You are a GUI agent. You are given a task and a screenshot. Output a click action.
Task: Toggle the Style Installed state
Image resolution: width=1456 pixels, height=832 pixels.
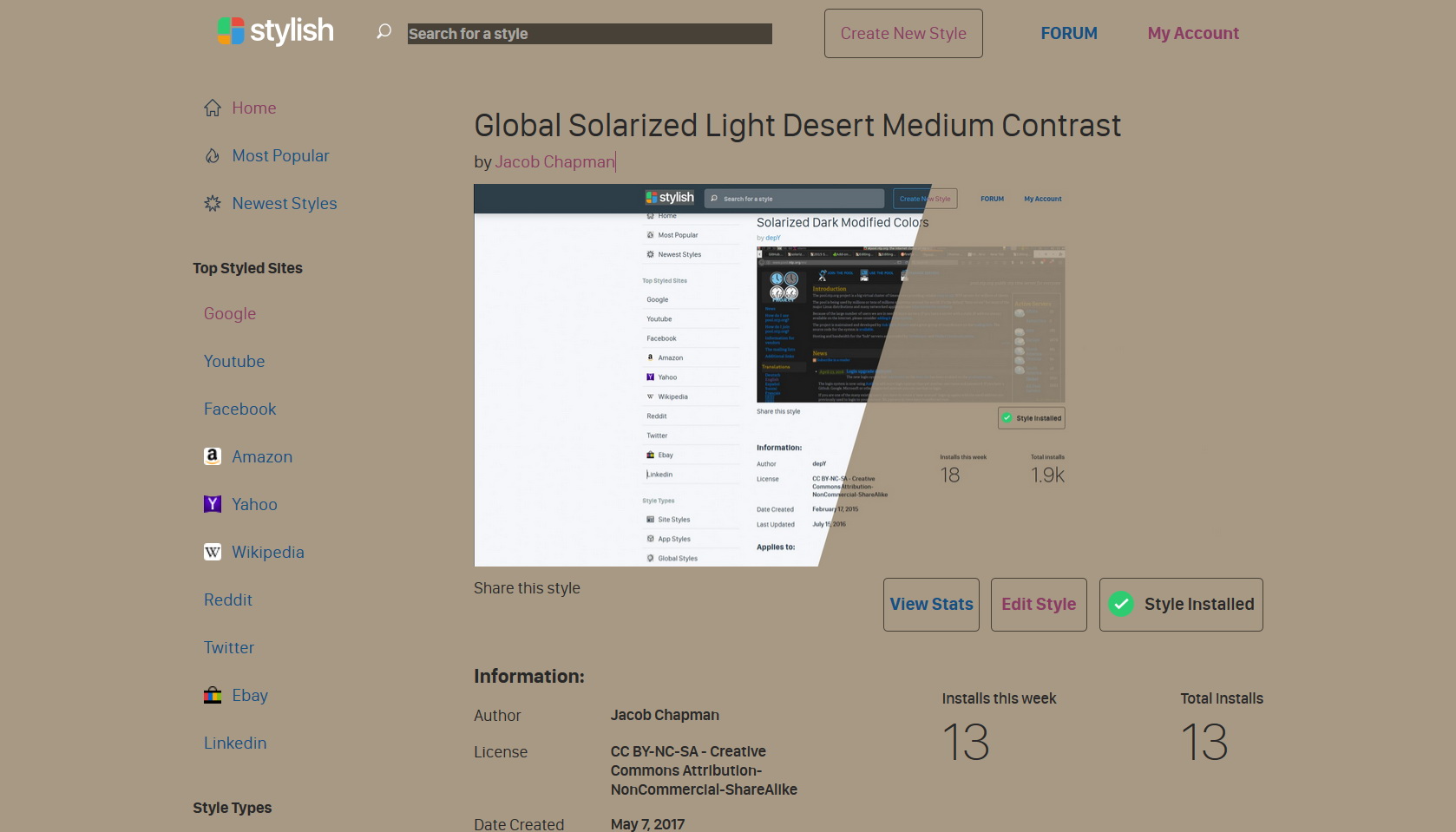(1180, 605)
